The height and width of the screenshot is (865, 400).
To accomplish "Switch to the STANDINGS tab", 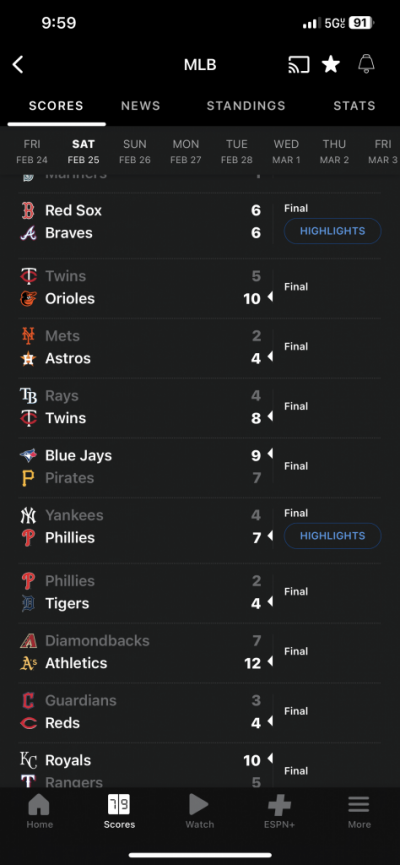I will [246, 106].
